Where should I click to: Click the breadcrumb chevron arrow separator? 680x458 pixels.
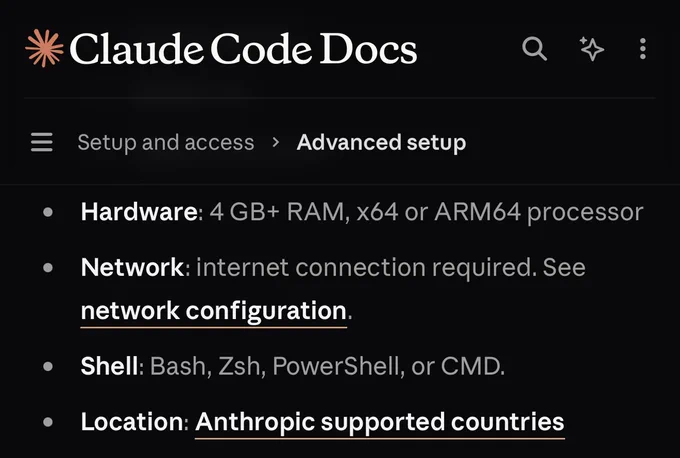(x=275, y=142)
